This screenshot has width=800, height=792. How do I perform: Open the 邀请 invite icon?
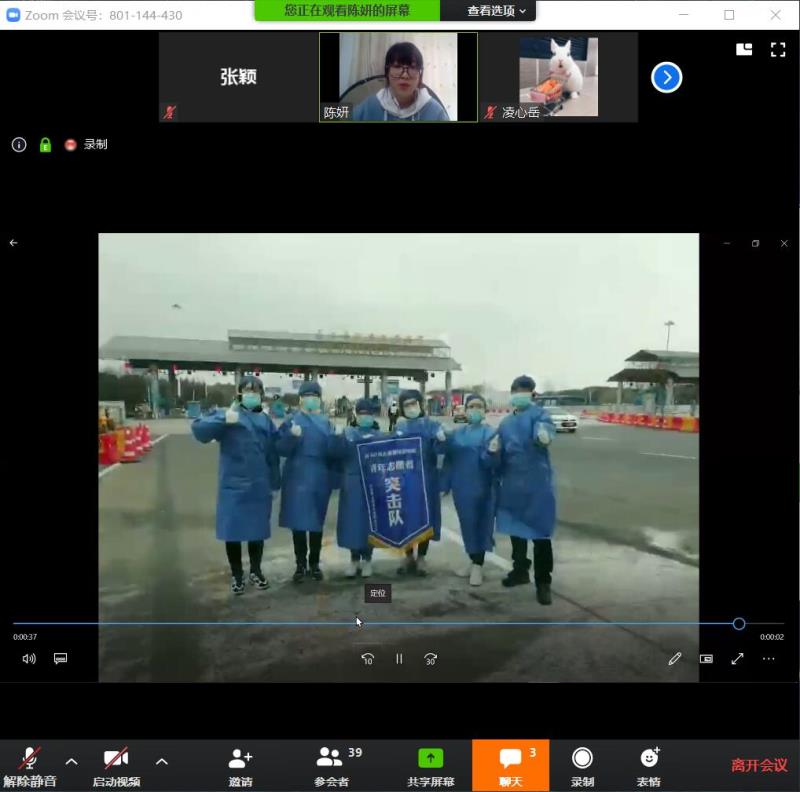tap(240, 765)
